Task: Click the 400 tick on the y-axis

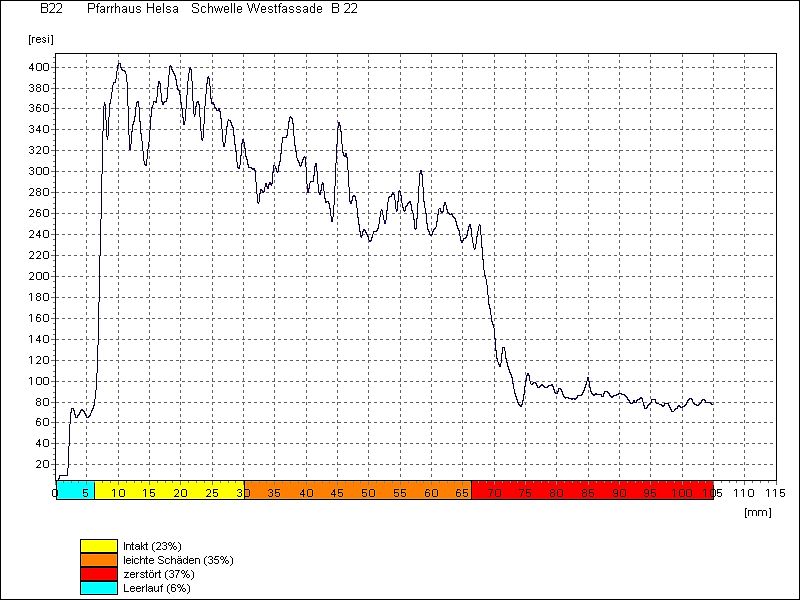Action: 39,67
